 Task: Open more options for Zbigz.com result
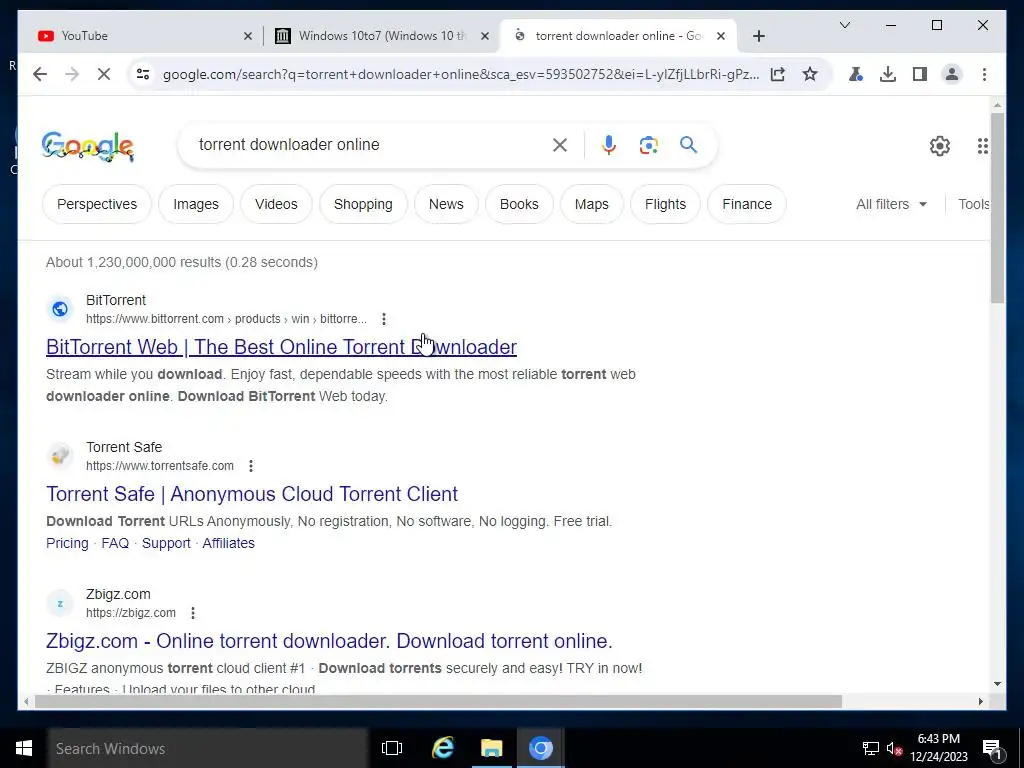point(193,613)
